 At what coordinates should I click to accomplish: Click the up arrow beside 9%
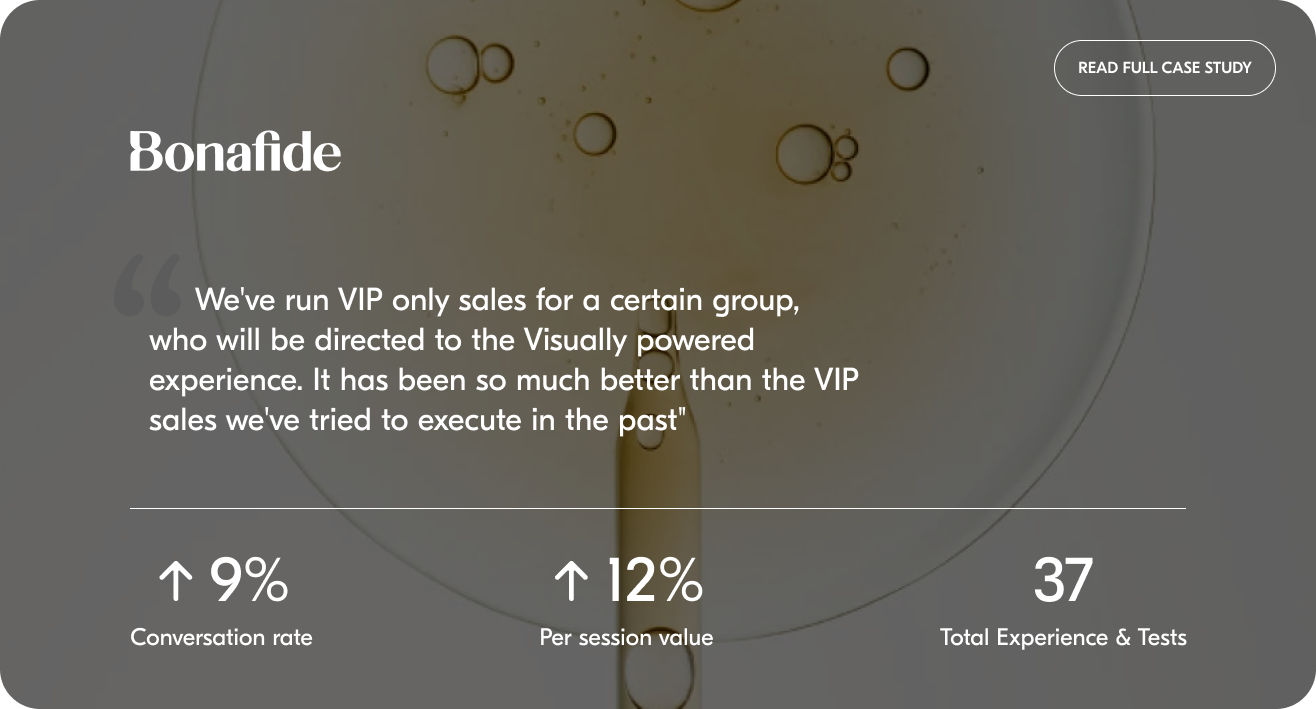coord(175,581)
